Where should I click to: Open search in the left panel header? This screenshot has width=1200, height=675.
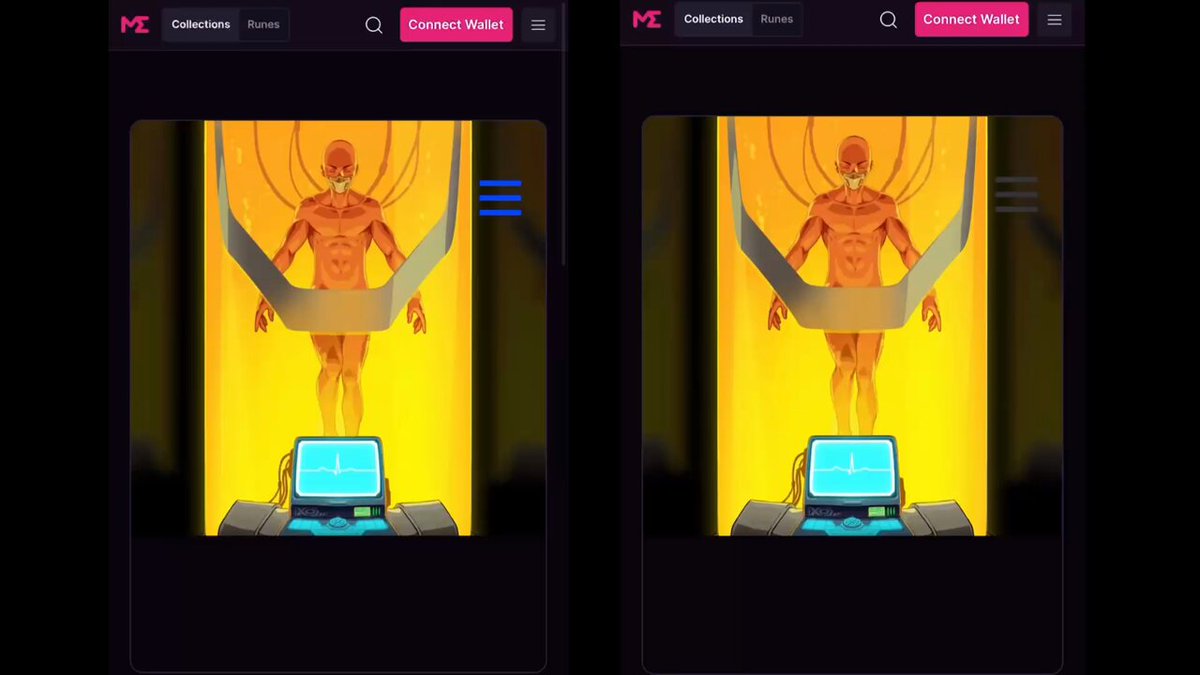tap(374, 25)
